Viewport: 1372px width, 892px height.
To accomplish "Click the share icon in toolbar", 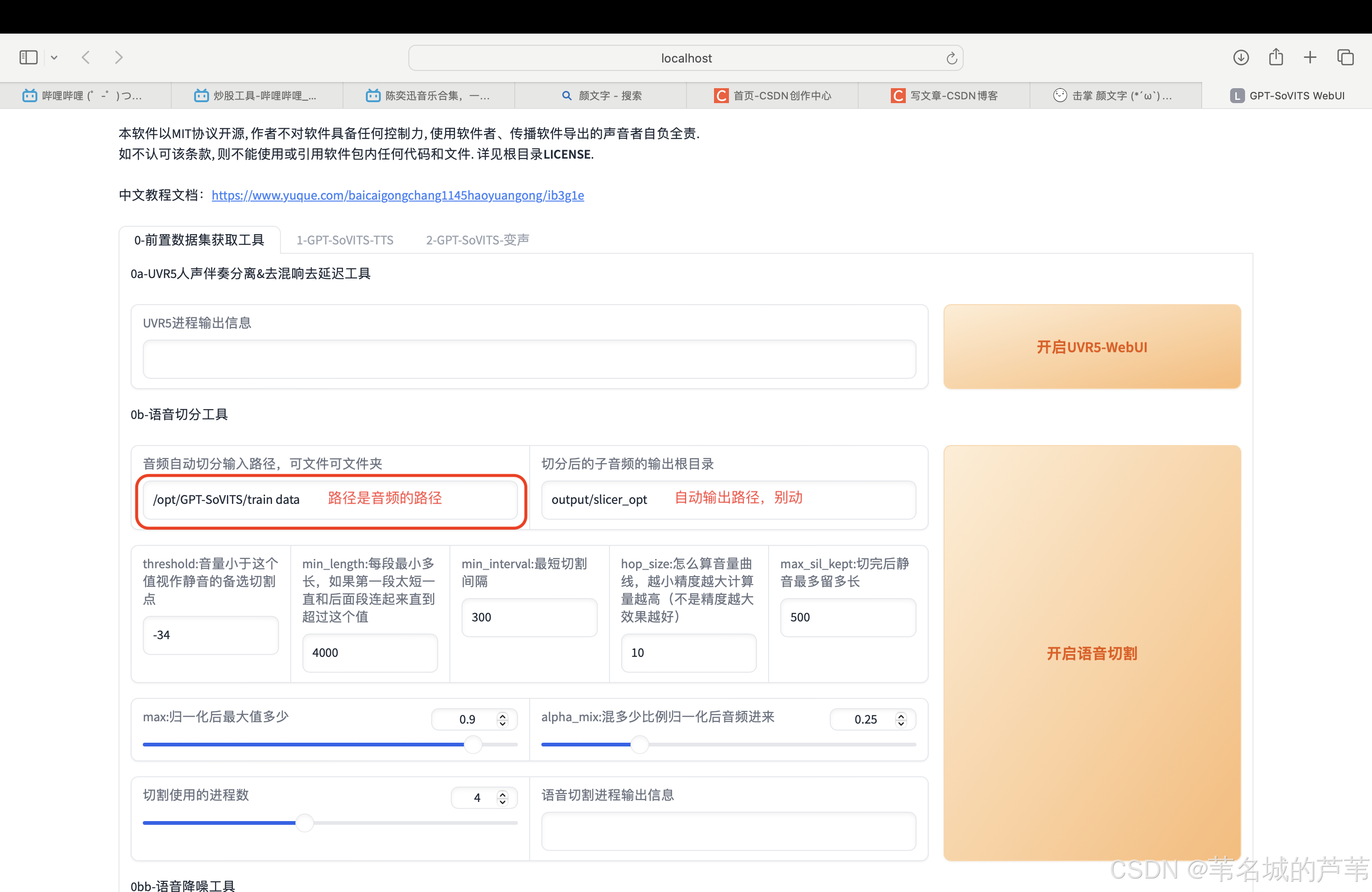I will click(x=1276, y=57).
